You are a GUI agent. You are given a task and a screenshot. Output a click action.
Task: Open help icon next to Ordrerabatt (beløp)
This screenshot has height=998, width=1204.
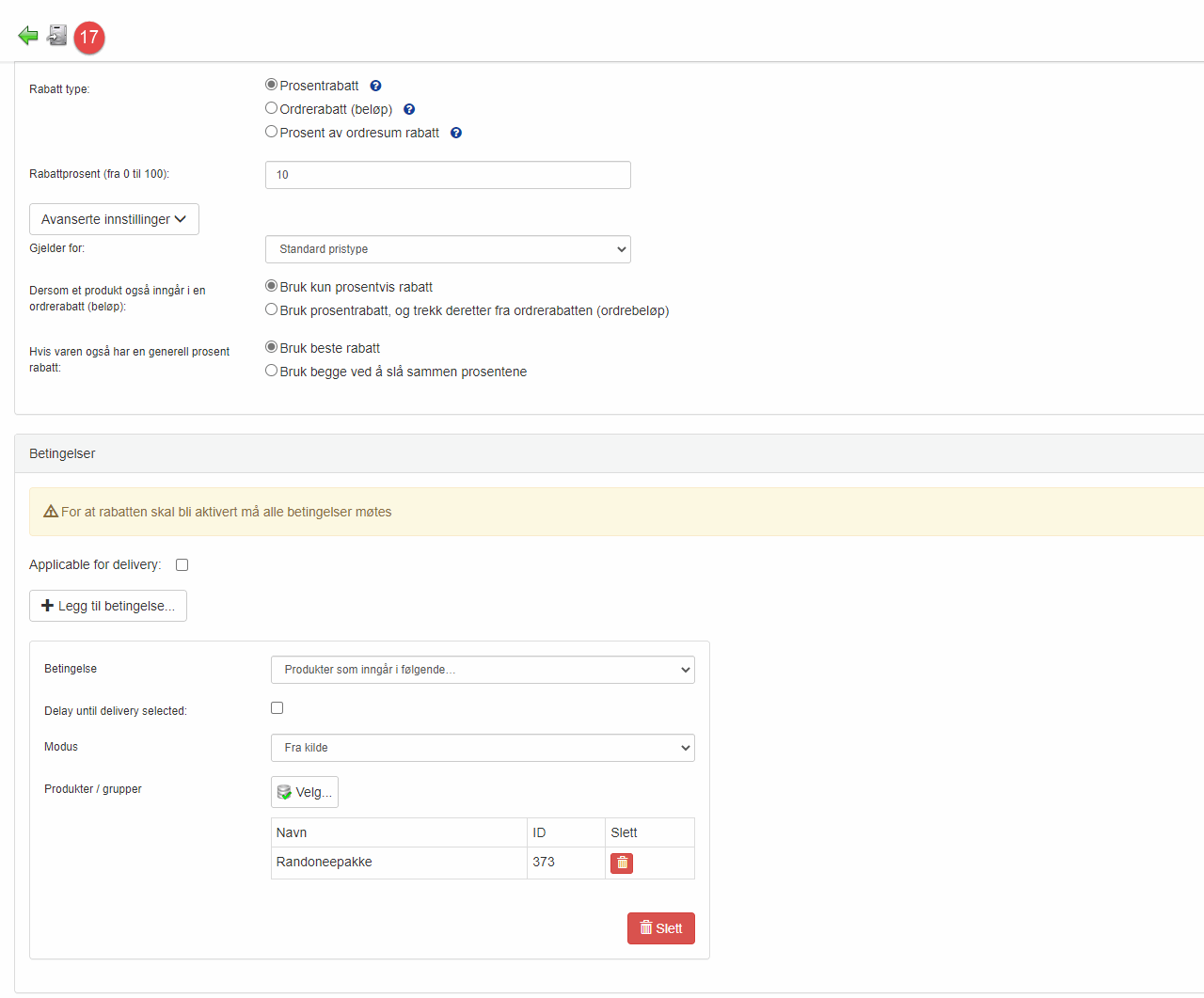pos(409,109)
